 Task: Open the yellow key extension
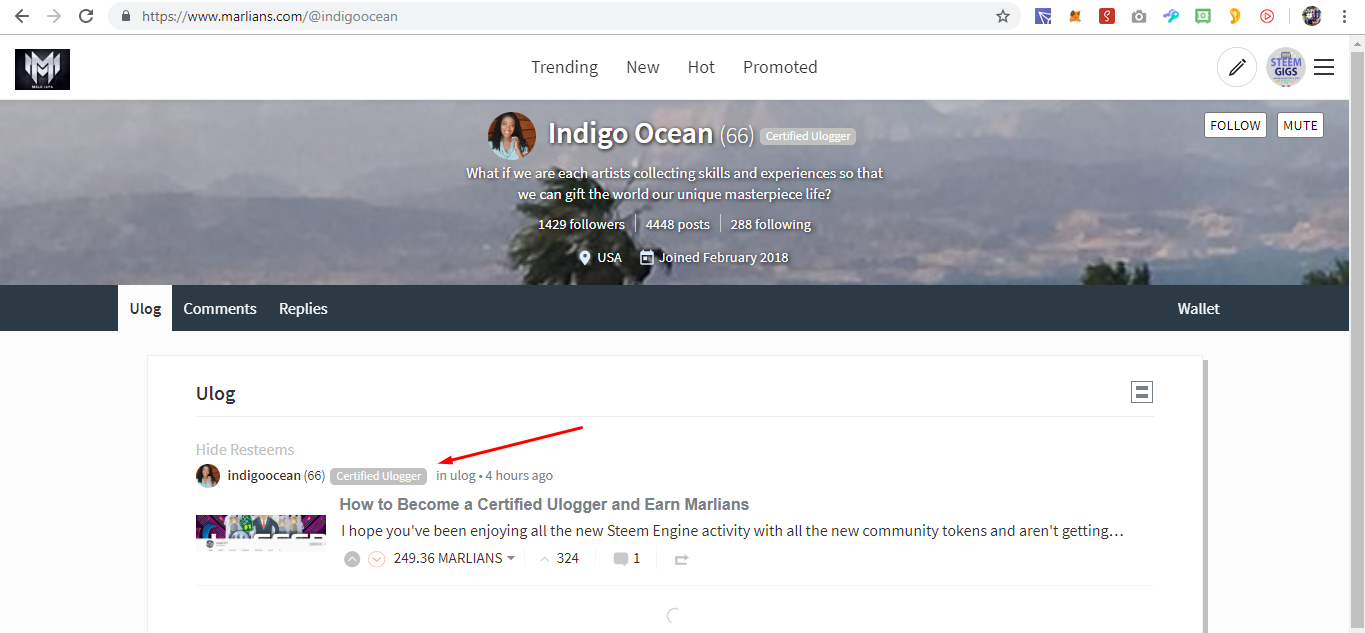1235,16
